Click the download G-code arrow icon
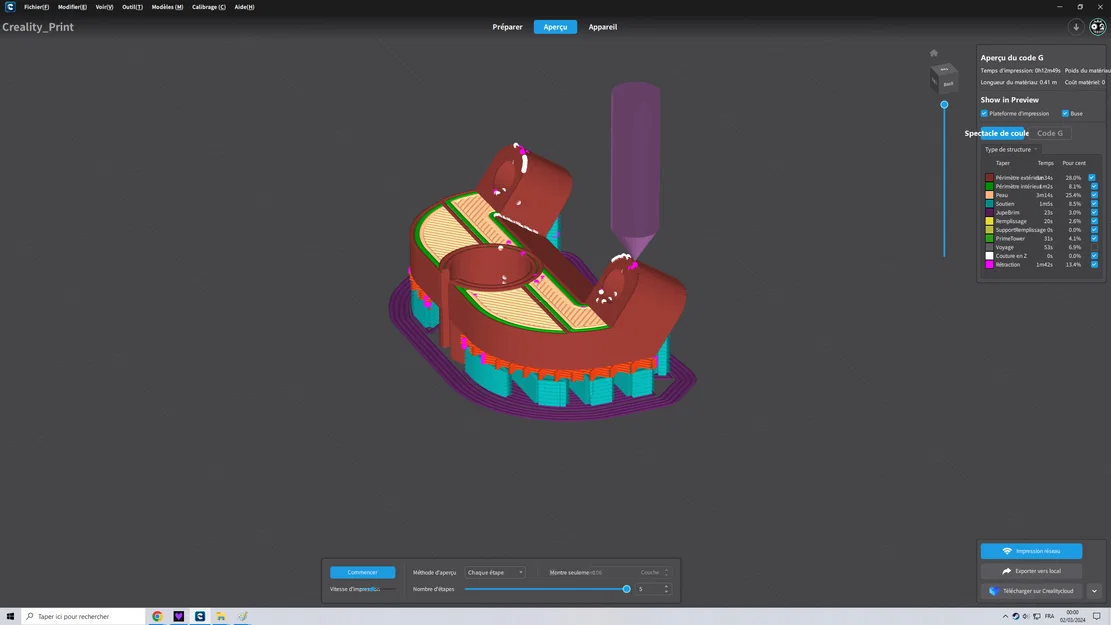Screen dimensions: 1111x625 point(1076,27)
